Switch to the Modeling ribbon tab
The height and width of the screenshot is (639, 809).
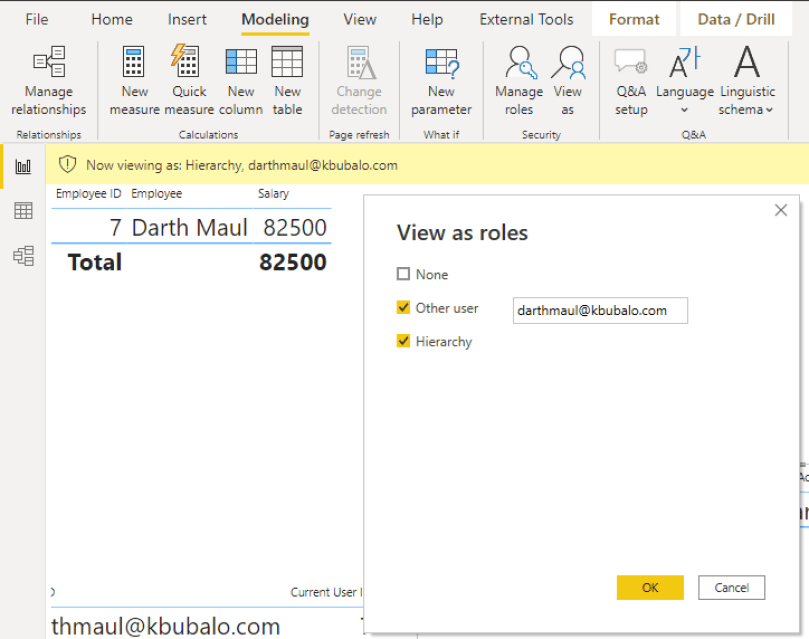(274, 18)
